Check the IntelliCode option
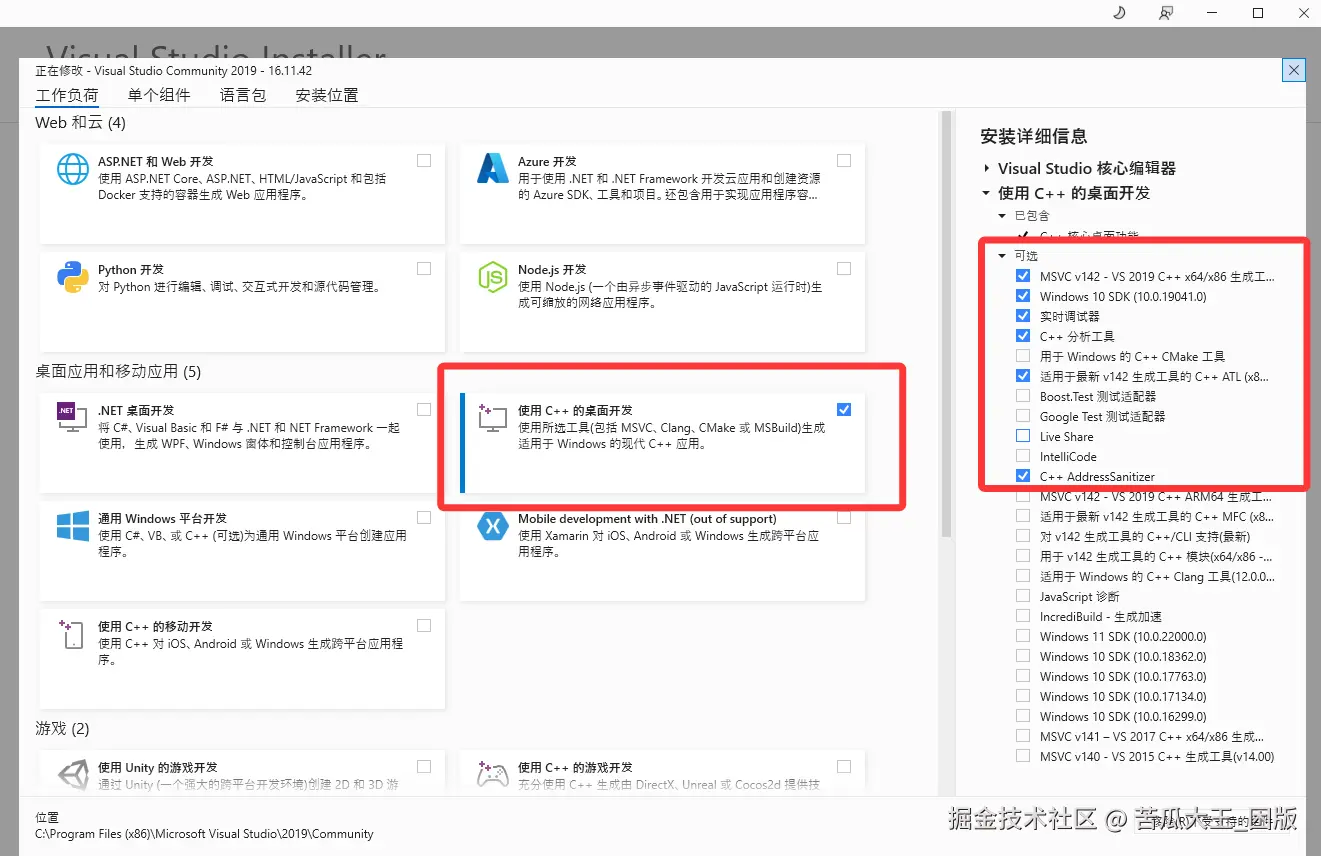The image size is (1321, 856). coord(1023,456)
